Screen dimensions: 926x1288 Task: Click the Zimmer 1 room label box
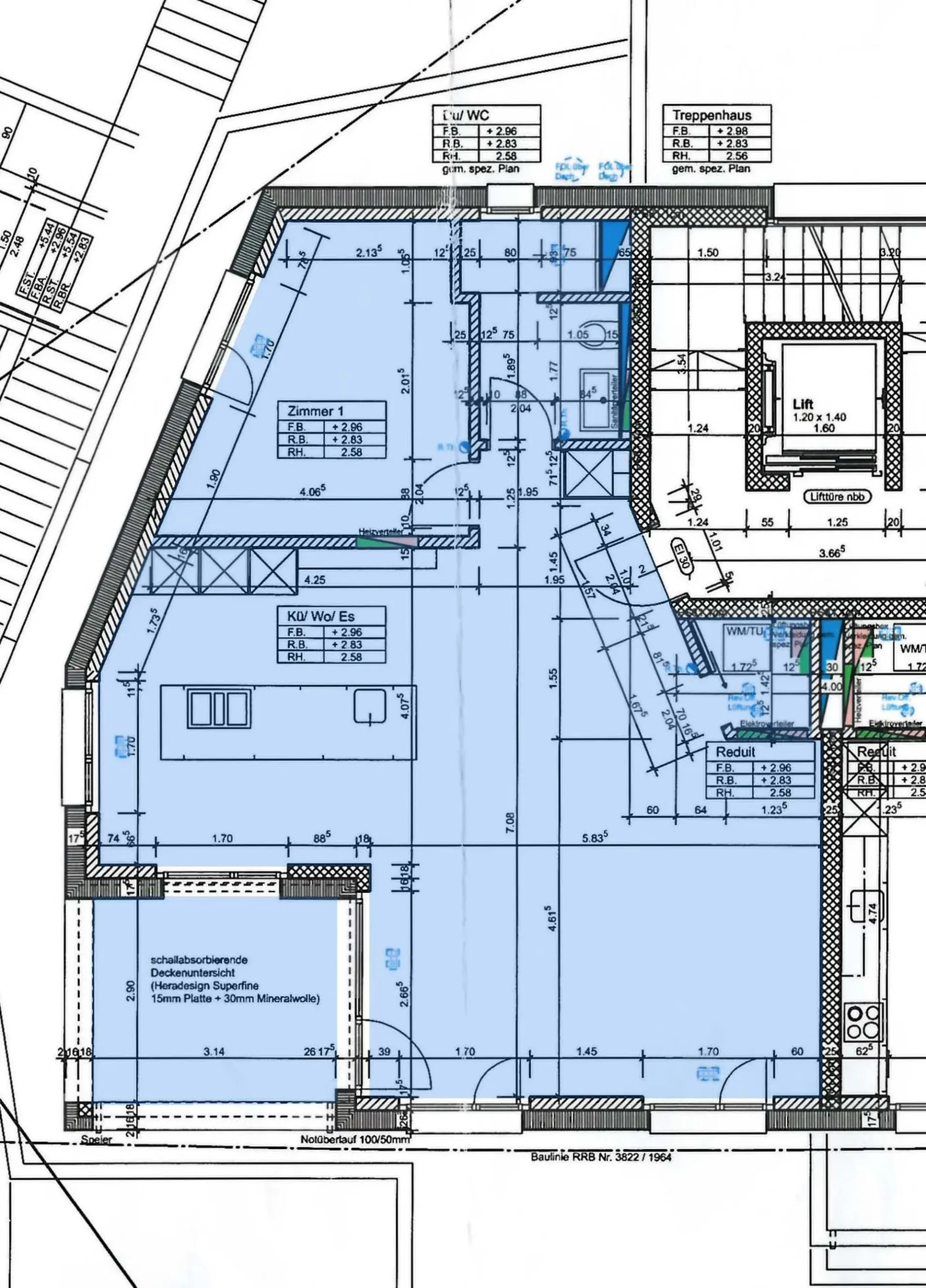[332, 430]
